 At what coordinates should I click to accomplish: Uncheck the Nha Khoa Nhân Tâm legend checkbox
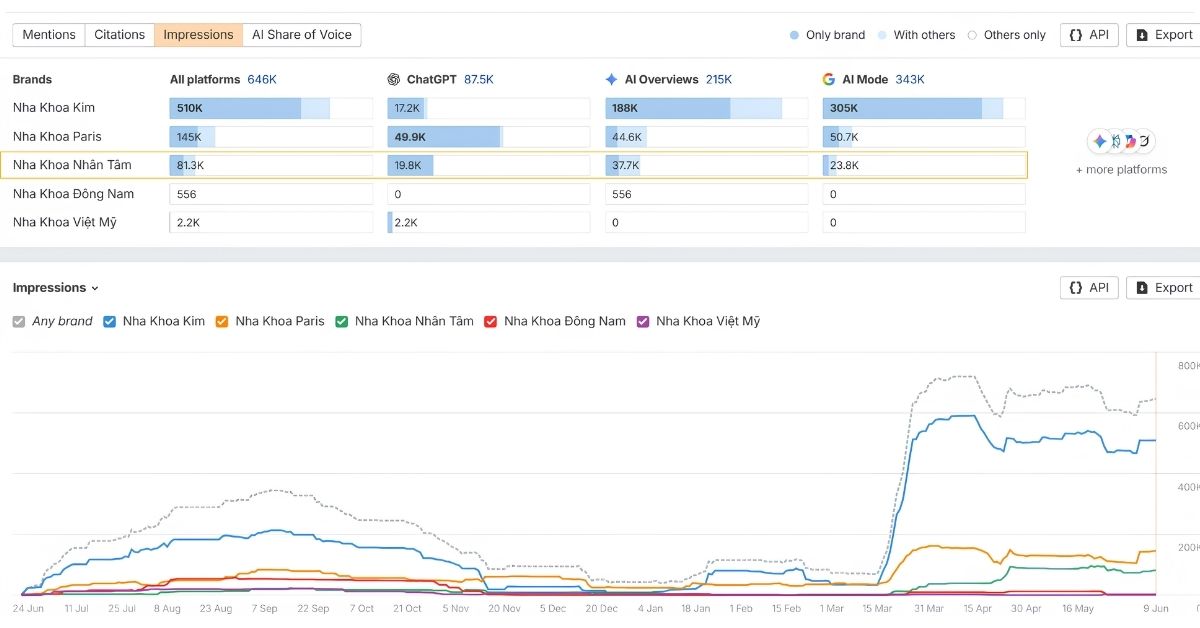click(x=342, y=322)
